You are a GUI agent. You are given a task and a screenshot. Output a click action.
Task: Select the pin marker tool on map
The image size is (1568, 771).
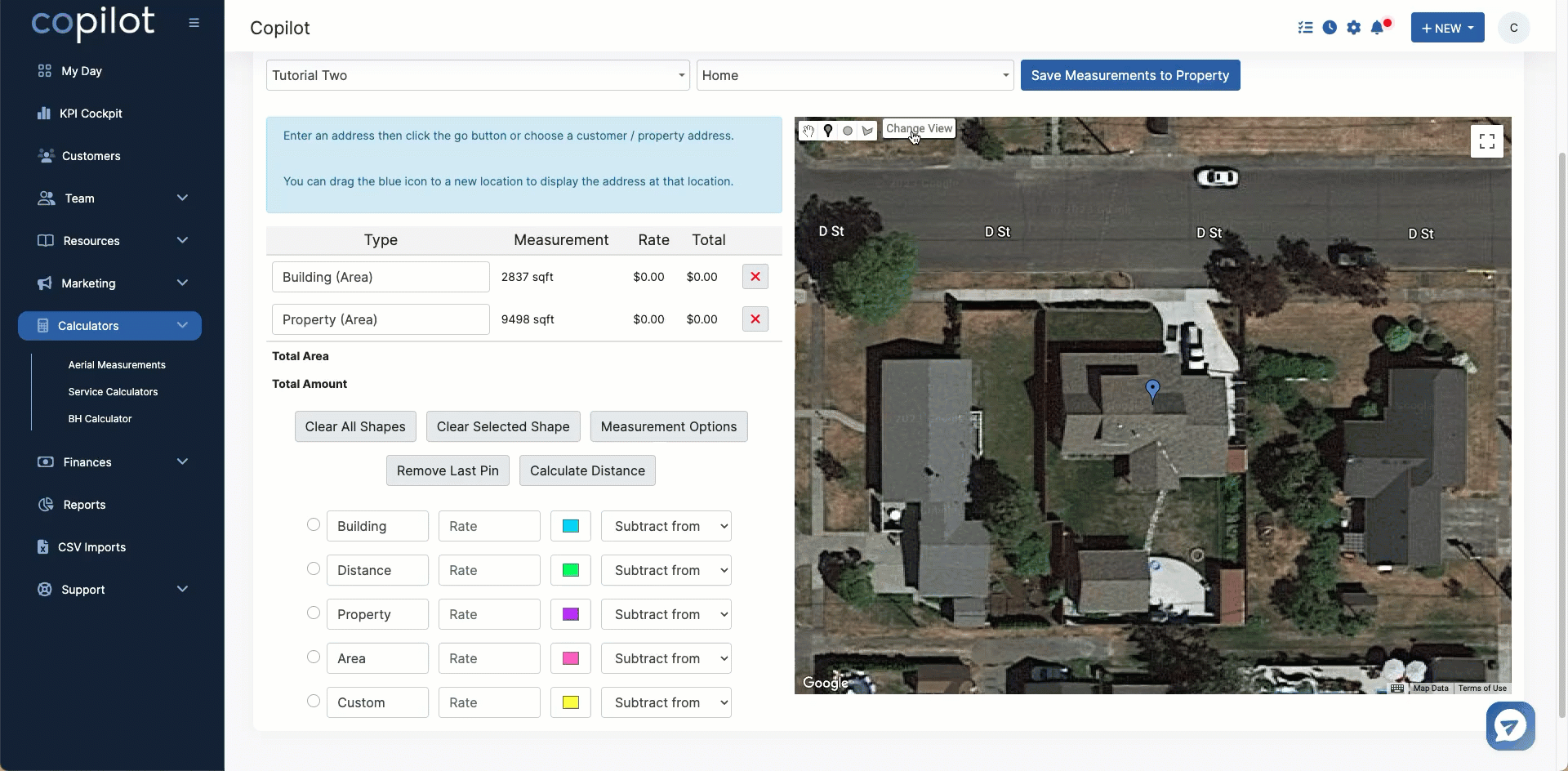coord(828,131)
